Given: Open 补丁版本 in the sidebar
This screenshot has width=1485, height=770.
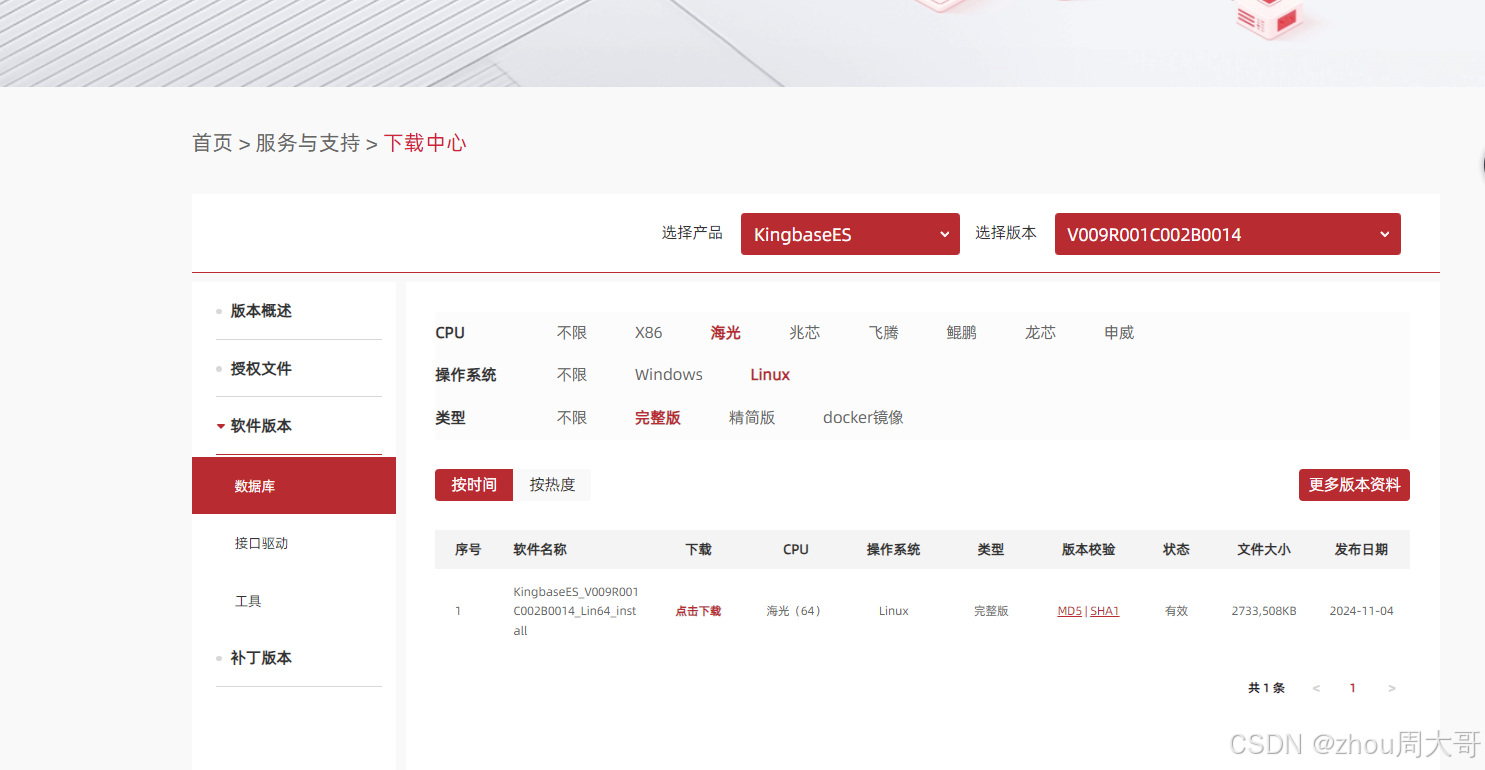Looking at the screenshot, I should pos(261,658).
